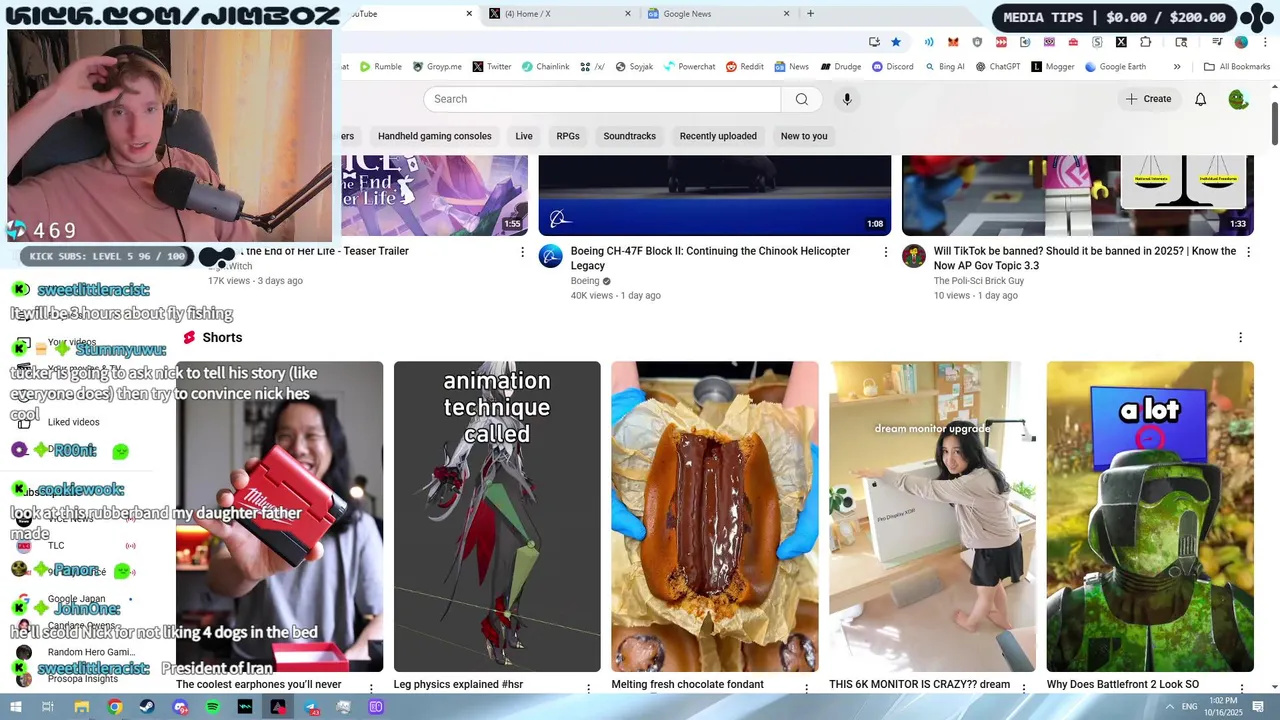This screenshot has height=720, width=1280.
Task: Open the Reddit bookmark
Action: click(x=745, y=67)
